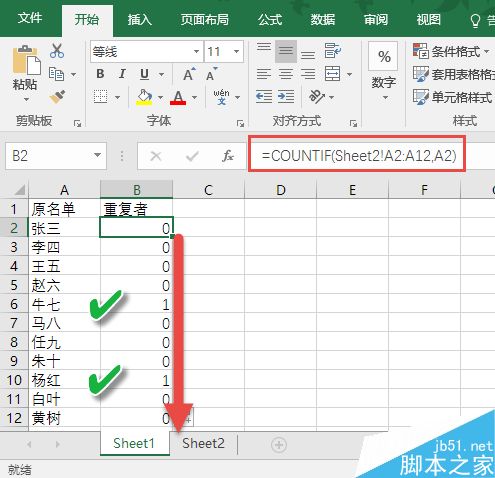This screenshot has width=495, height=478.
Task: Select the Format Painter brush
Action: [57, 96]
